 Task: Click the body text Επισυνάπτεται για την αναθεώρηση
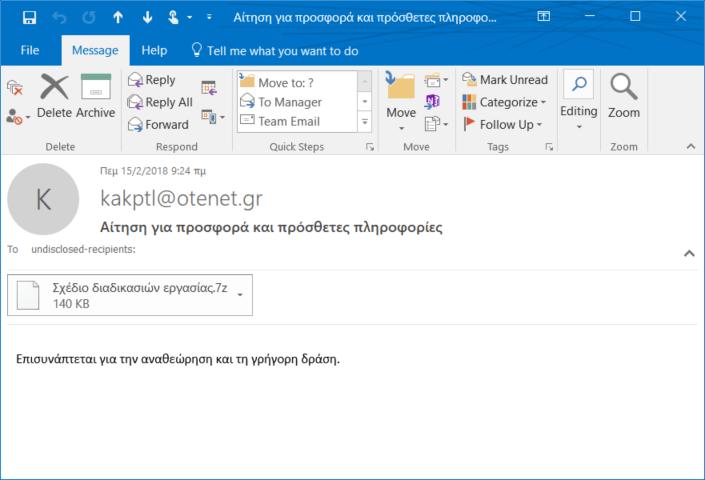click(x=114, y=359)
